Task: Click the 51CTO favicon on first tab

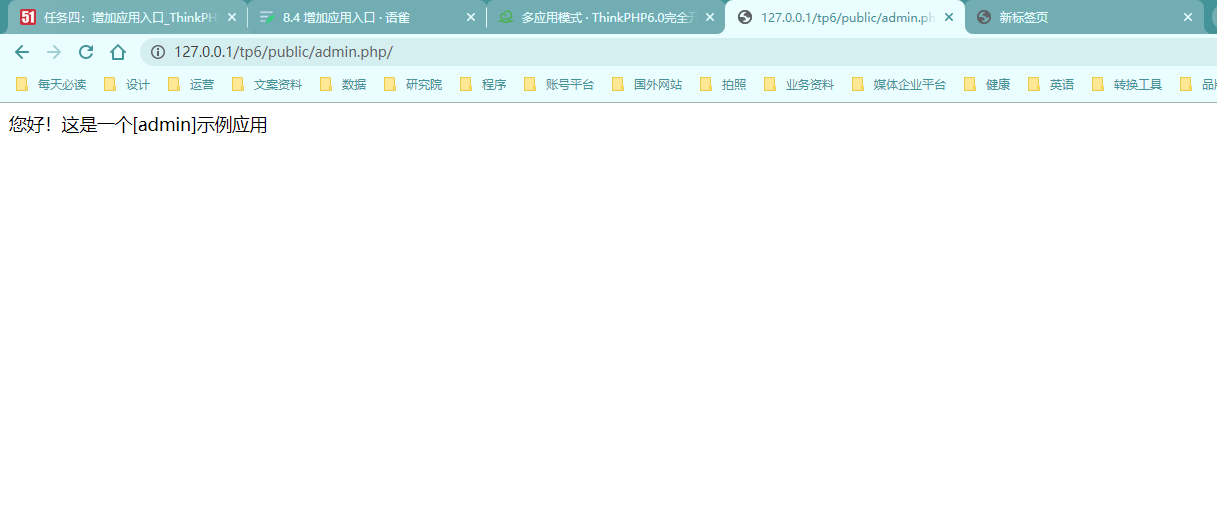Action: click(x=28, y=17)
